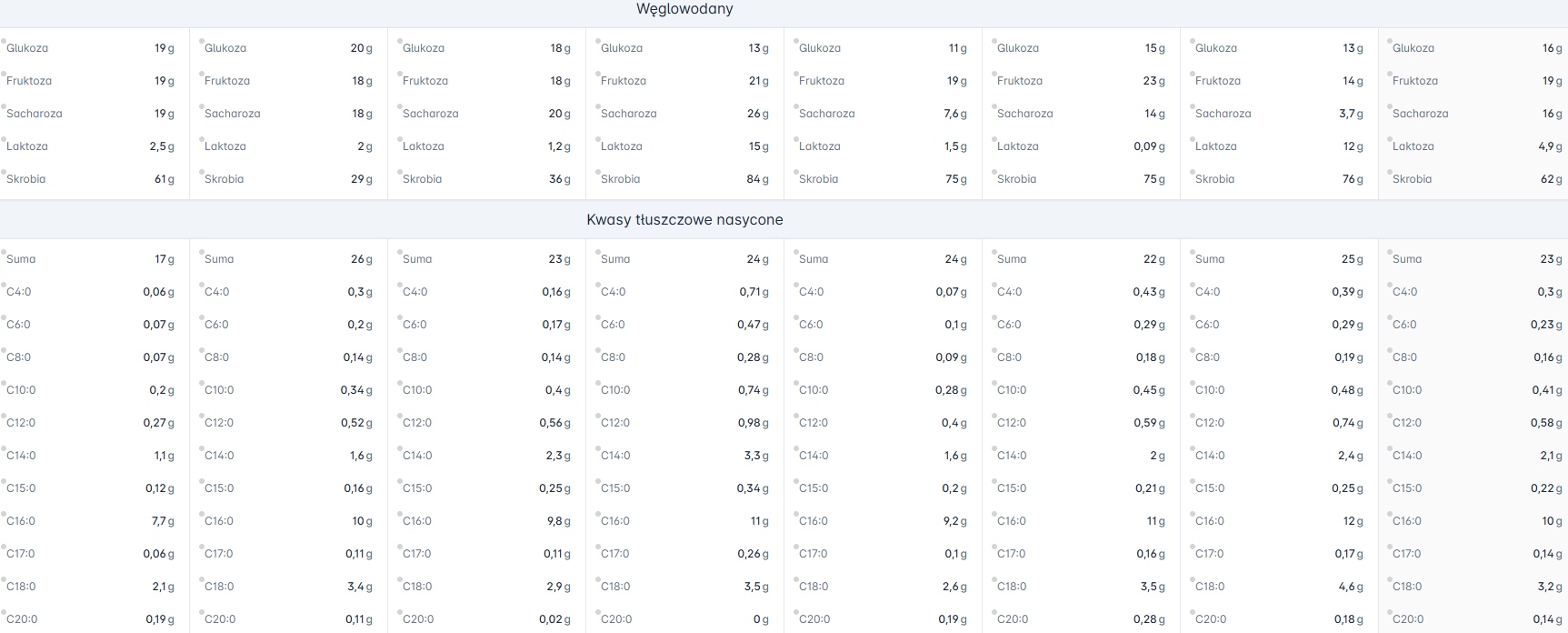The height and width of the screenshot is (633, 1568).
Task: Collapse the Kwasy tłuszczowe nasycone section
Action: coord(684,220)
